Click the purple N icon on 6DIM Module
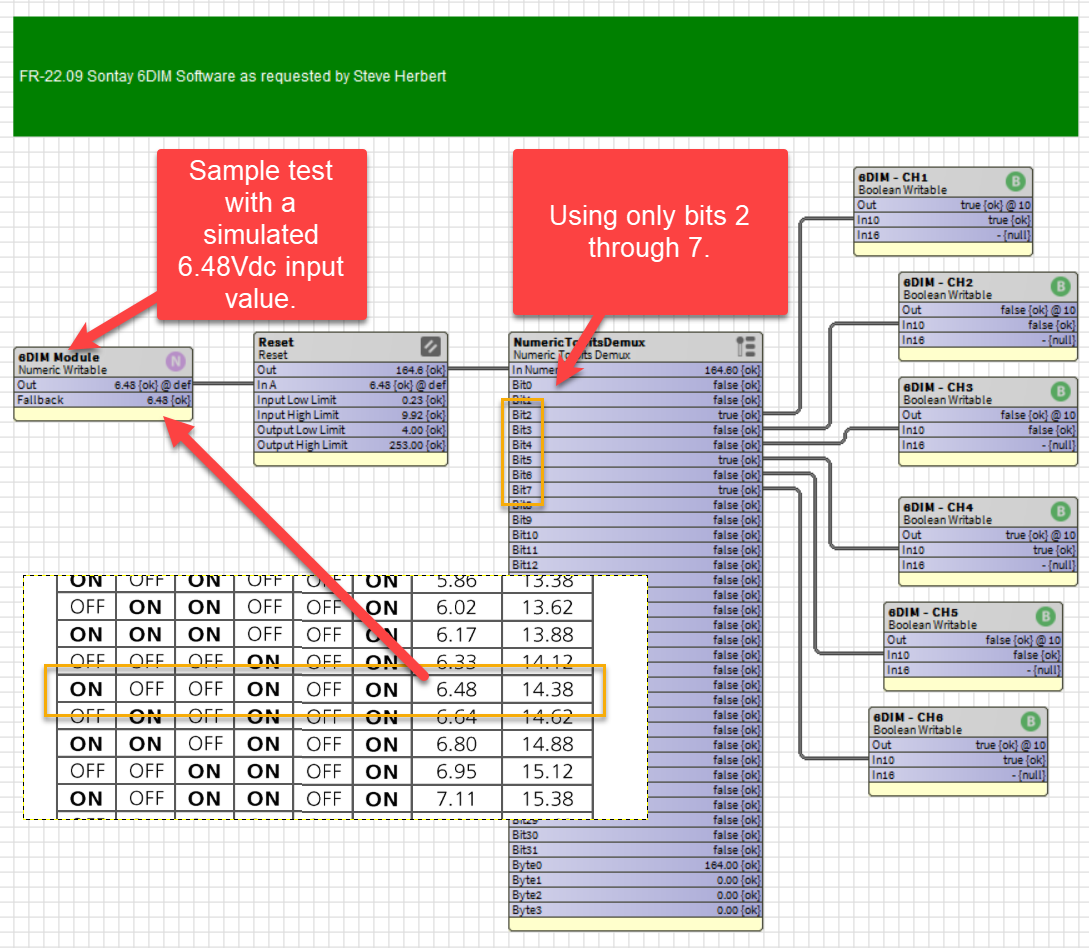 pyautogui.click(x=176, y=361)
